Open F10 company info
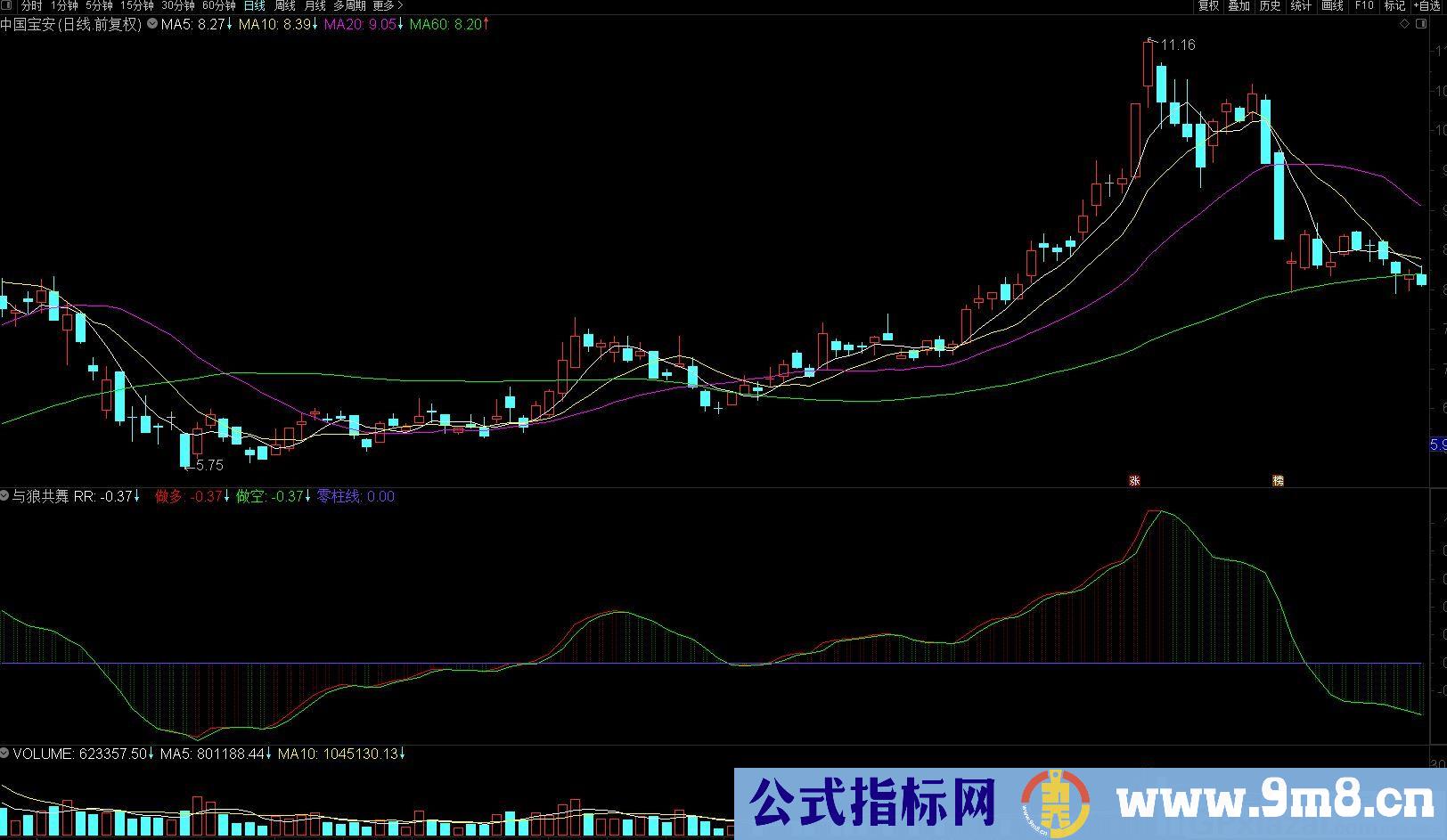Viewport: 1447px width, 840px height. pos(1364,6)
